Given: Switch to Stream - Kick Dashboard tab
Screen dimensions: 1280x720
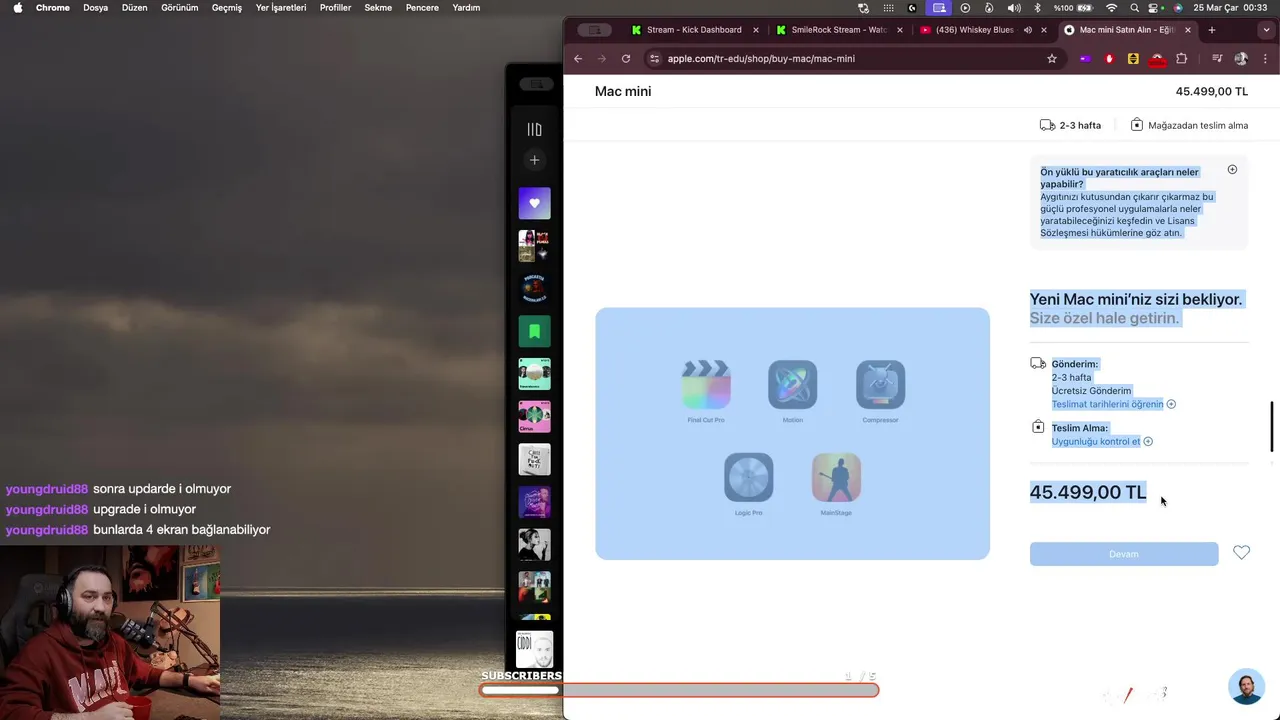Looking at the screenshot, I should coord(693,30).
